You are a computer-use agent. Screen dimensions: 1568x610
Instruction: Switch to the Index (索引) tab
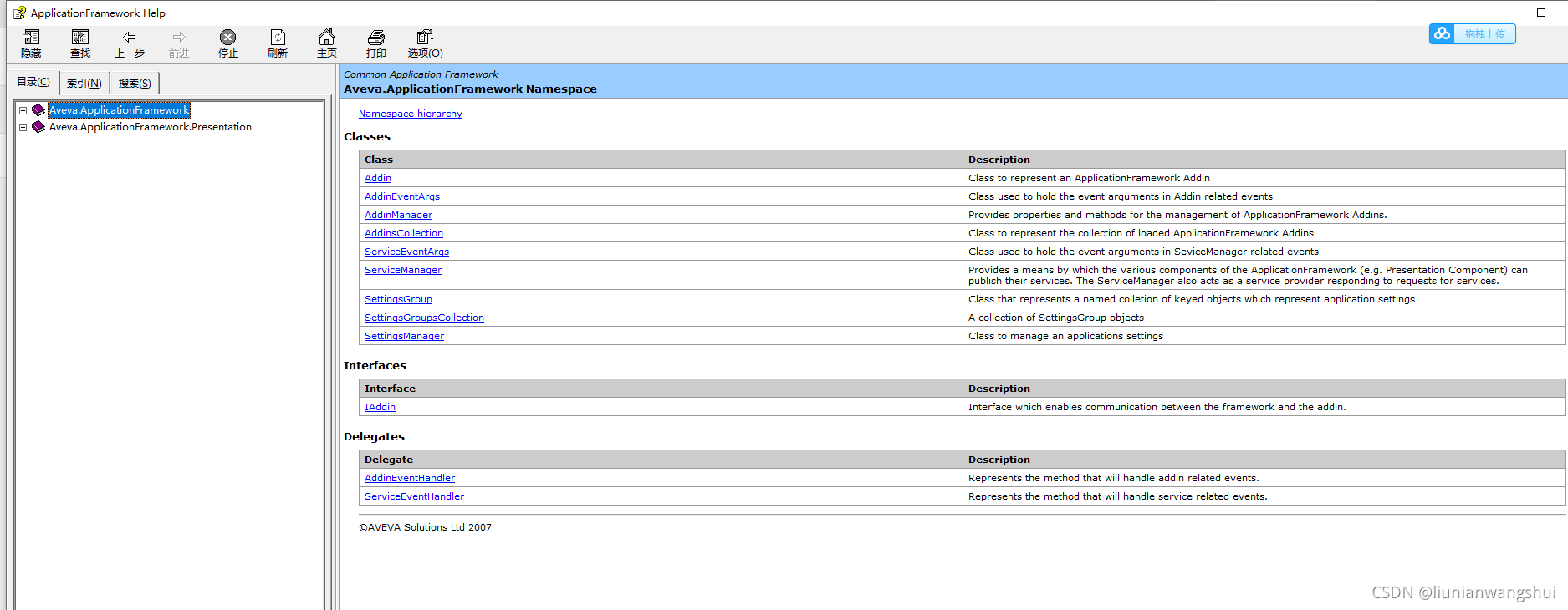coord(84,84)
